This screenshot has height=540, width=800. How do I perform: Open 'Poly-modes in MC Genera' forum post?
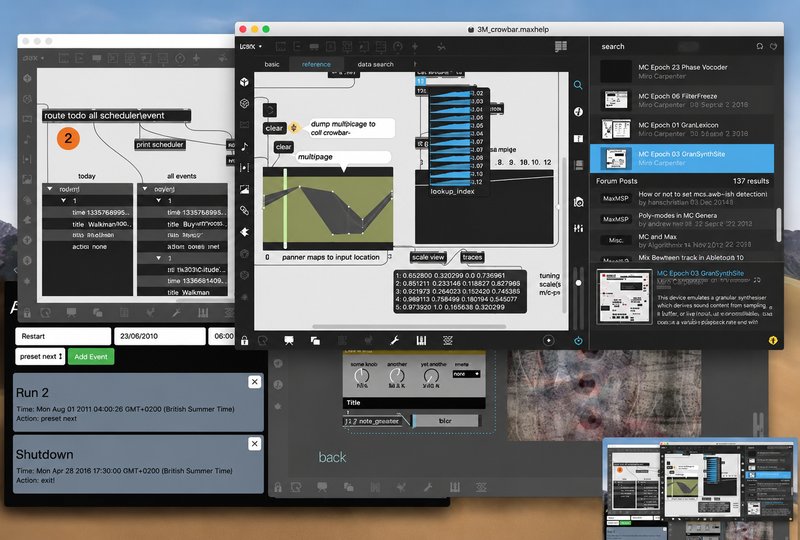[x=682, y=219]
